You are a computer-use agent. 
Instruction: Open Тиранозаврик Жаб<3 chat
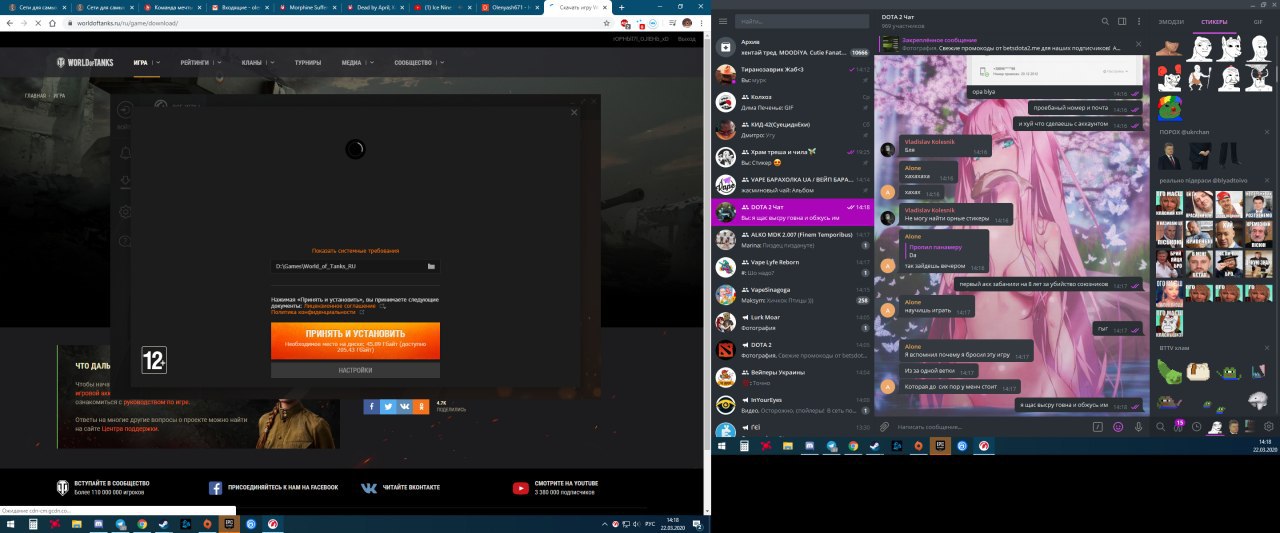[x=792, y=74]
